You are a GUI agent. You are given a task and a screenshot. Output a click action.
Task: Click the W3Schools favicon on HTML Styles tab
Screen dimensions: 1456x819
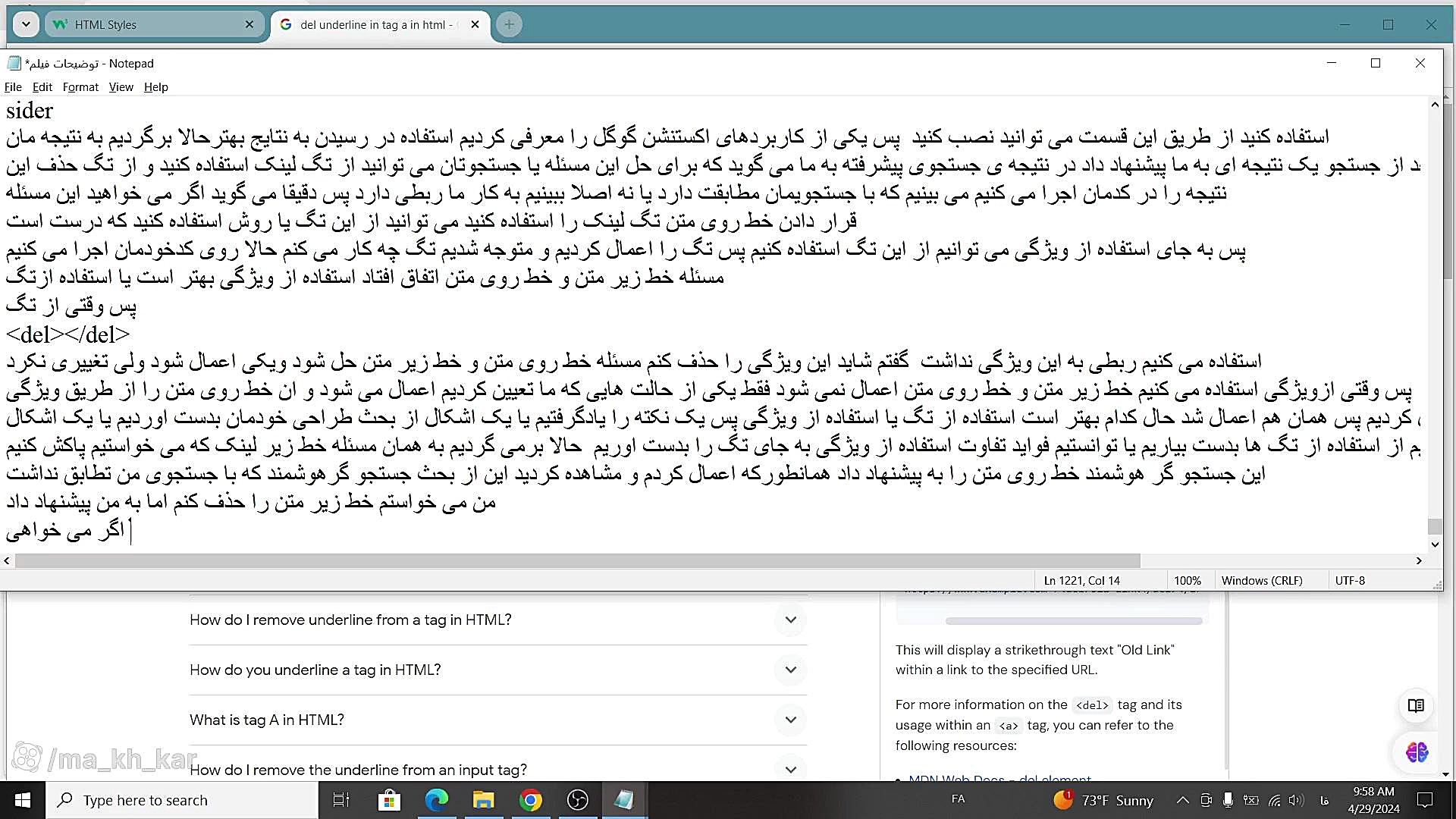[61, 24]
